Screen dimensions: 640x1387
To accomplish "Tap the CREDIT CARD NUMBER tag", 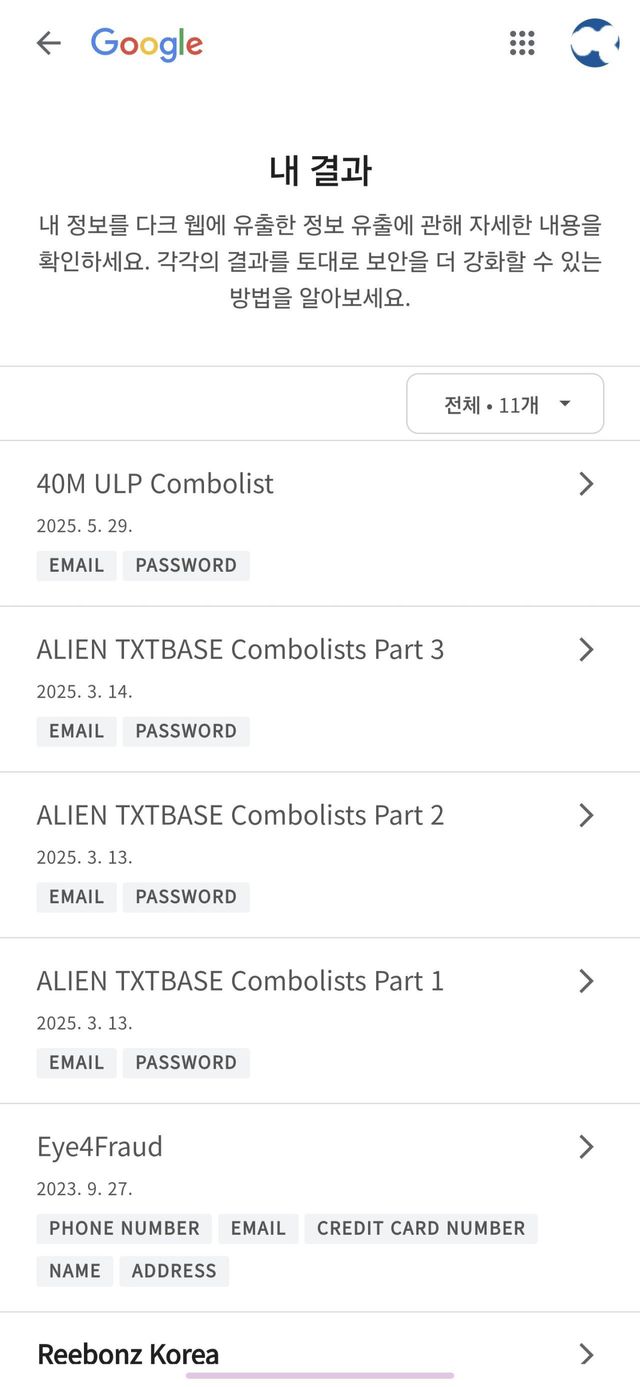I will pos(421,1229).
